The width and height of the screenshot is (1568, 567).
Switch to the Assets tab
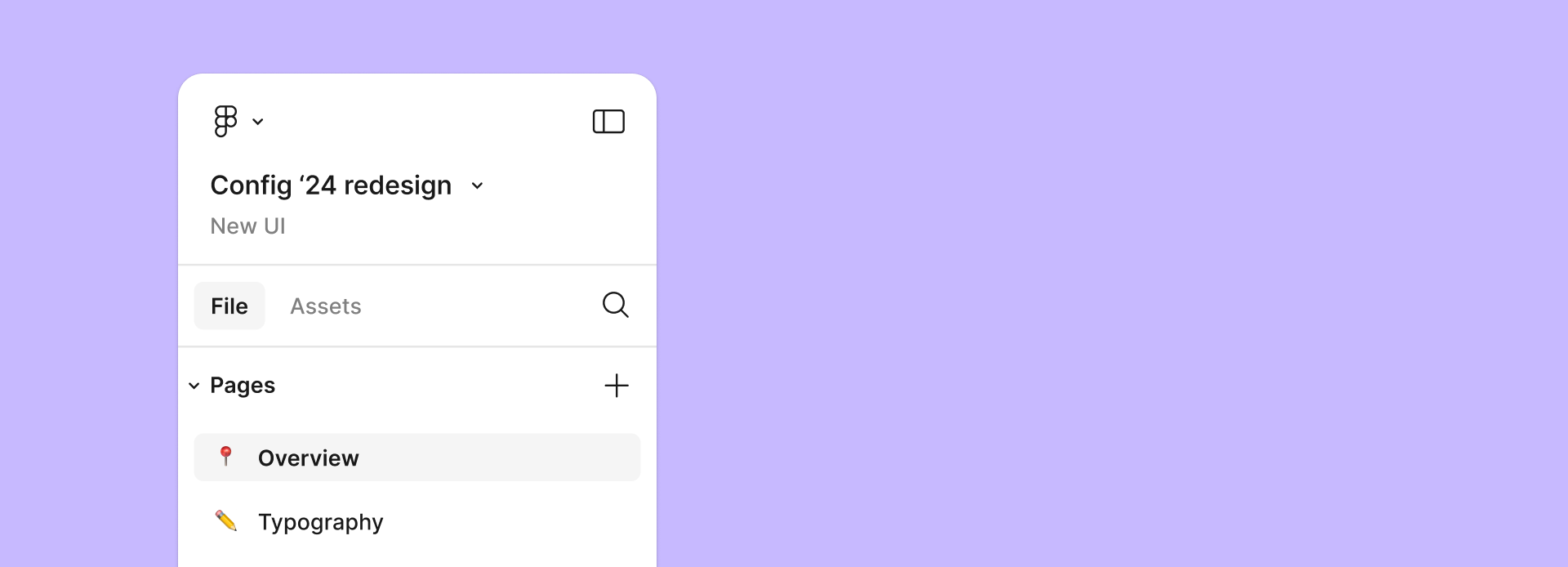pyautogui.click(x=326, y=306)
